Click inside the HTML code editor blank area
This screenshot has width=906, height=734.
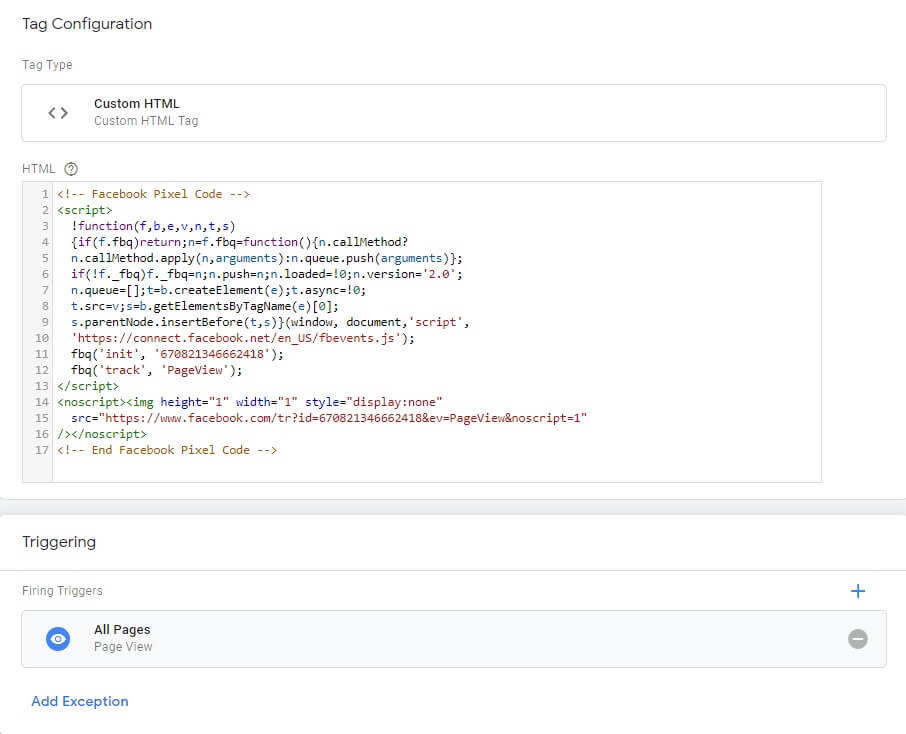(x=436, y=468)
